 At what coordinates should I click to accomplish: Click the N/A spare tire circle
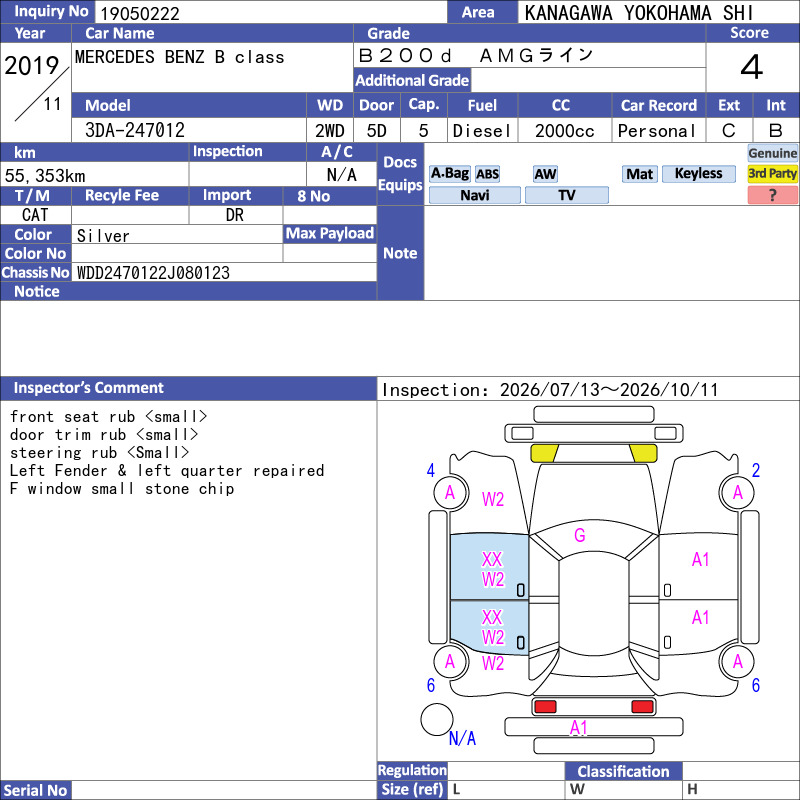coord(437,719)
